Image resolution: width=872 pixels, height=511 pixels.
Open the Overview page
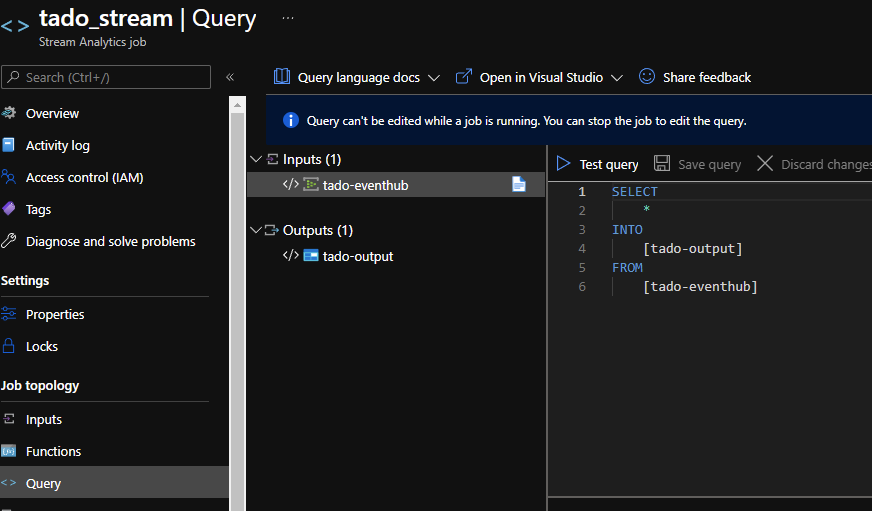pyautogui.click(x=52, y=113)
